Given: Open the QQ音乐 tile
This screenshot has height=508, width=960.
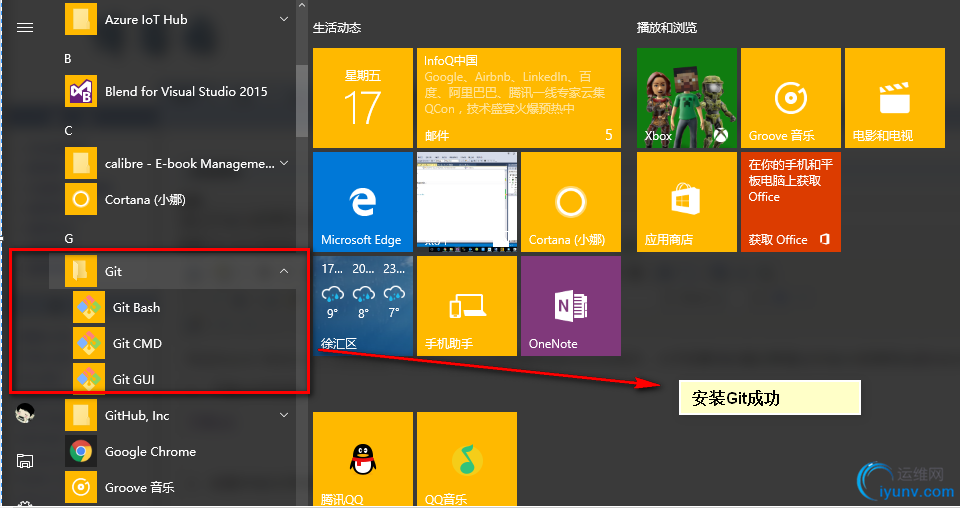Looking at the screenshot, I should pos(467,459).
